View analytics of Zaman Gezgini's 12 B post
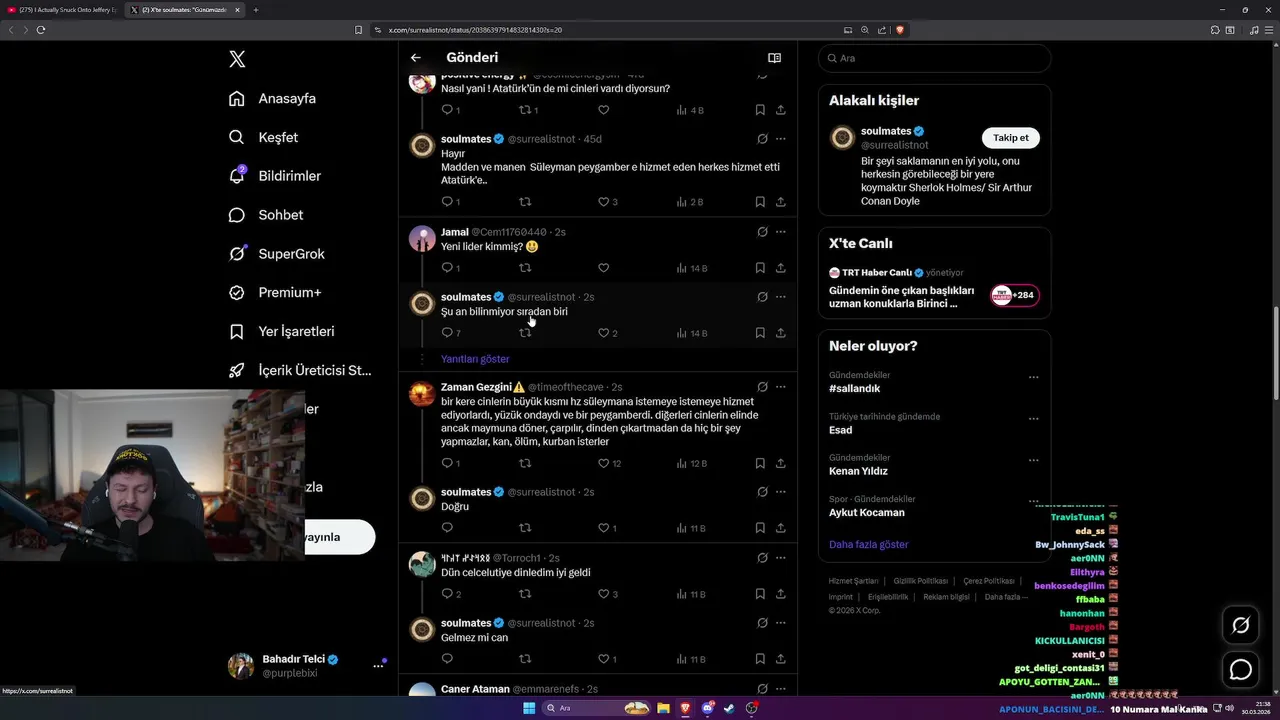Screen dimensions: 1280x720 click(x=692, y=464)
